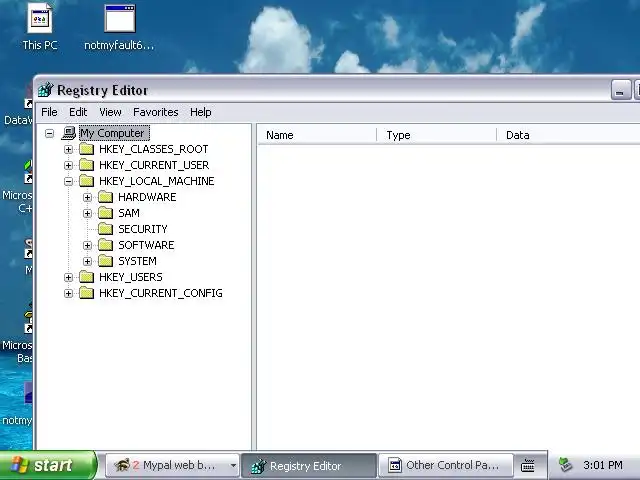
Task: Select HKEY_CURRENT_CONFIG label in tree
Action: pyautogui.click(x=161, y=293)
